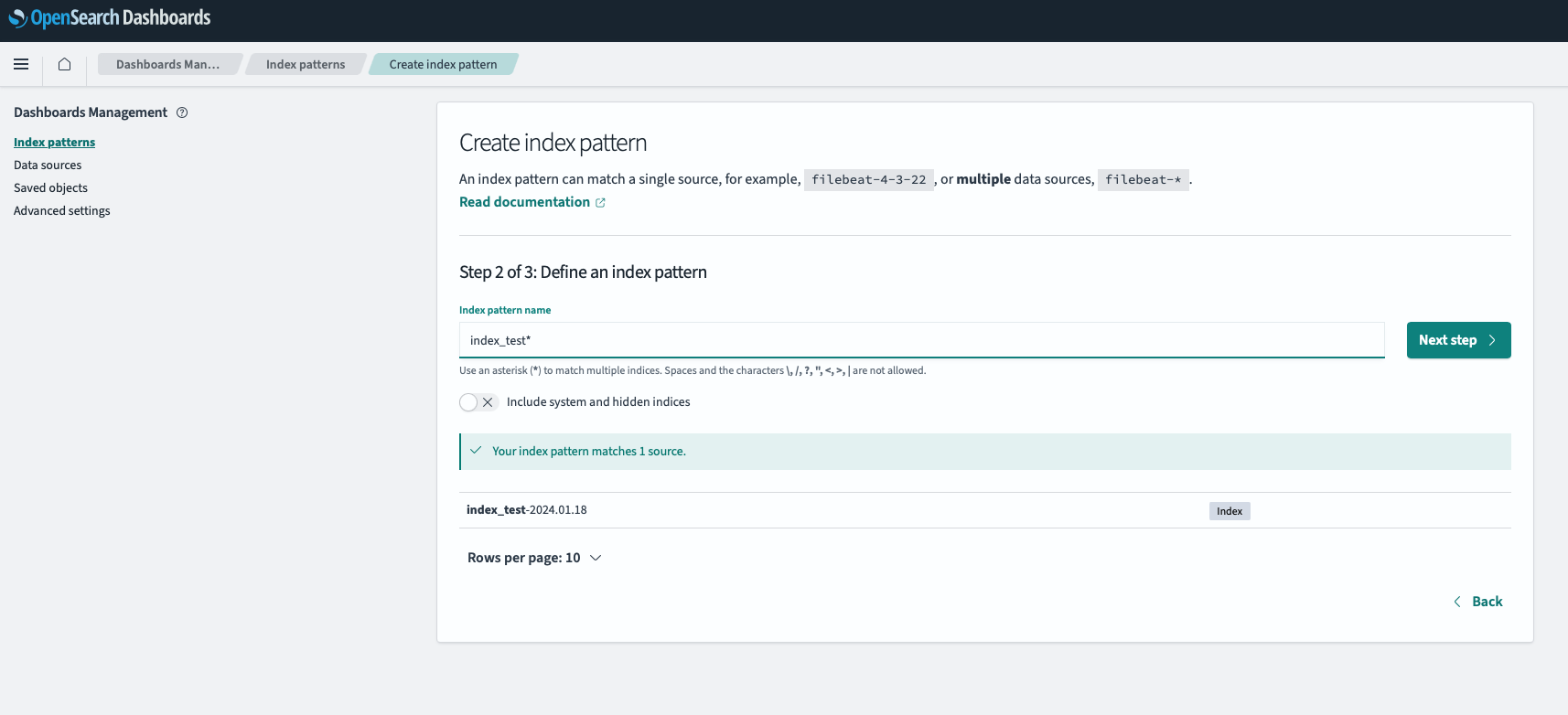The width and height of the screenshot is (1568, 715).
Task: Click 'Your index pattern matches 1 source' message
Action: click(x=589, y=452)
